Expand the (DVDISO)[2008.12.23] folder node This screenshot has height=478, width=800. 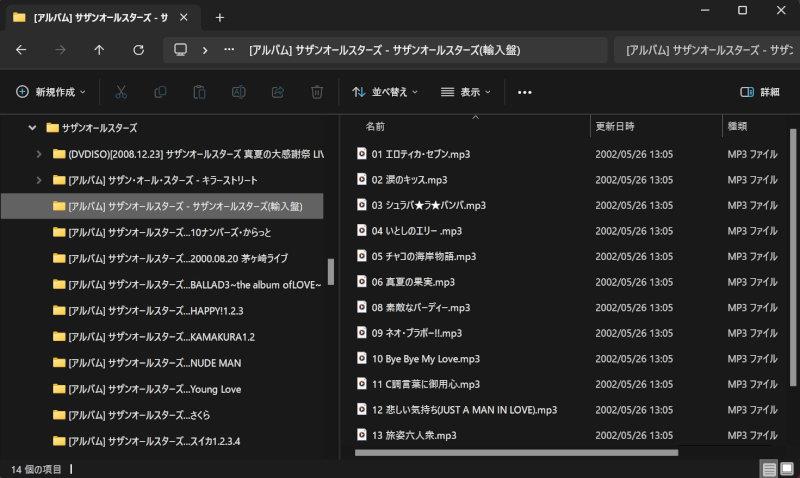click(39, 154)
